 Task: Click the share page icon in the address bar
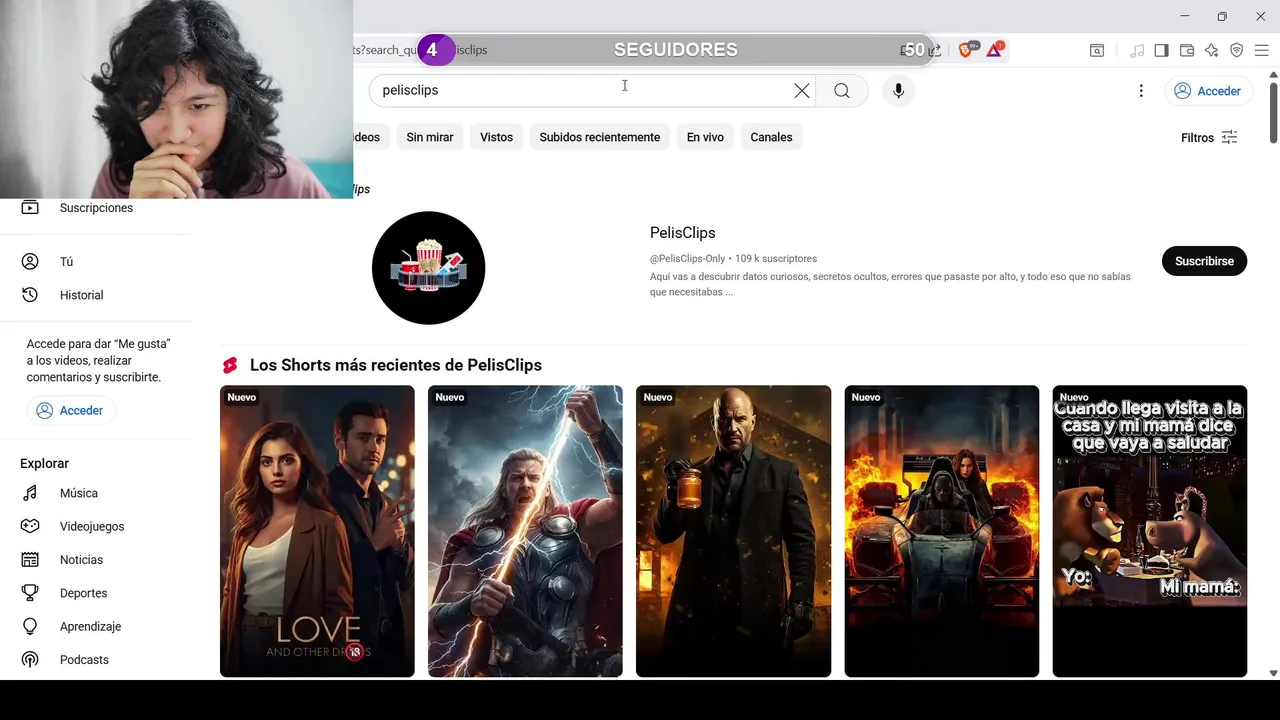click(933, 50)
